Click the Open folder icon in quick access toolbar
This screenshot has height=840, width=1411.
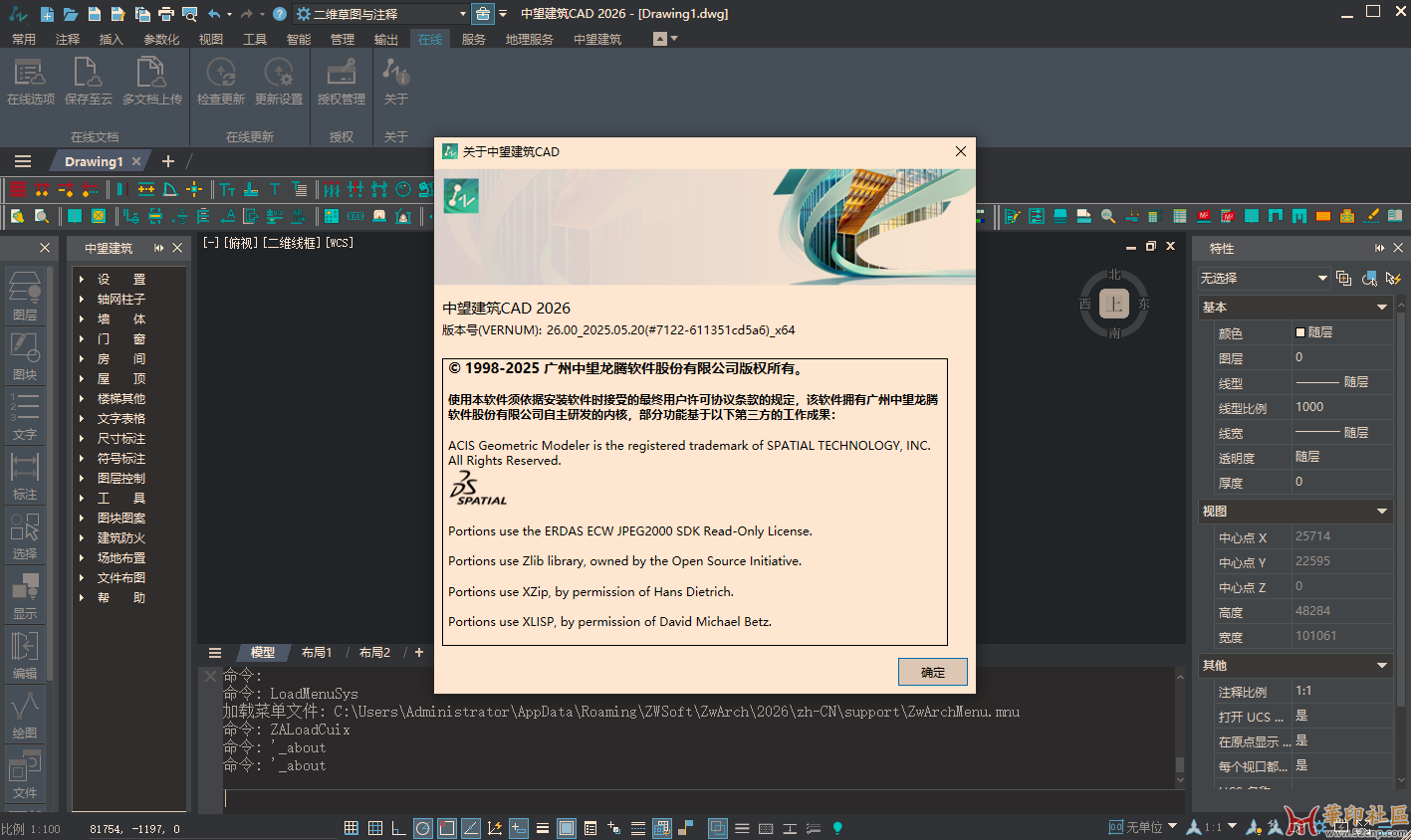[71, 14]
